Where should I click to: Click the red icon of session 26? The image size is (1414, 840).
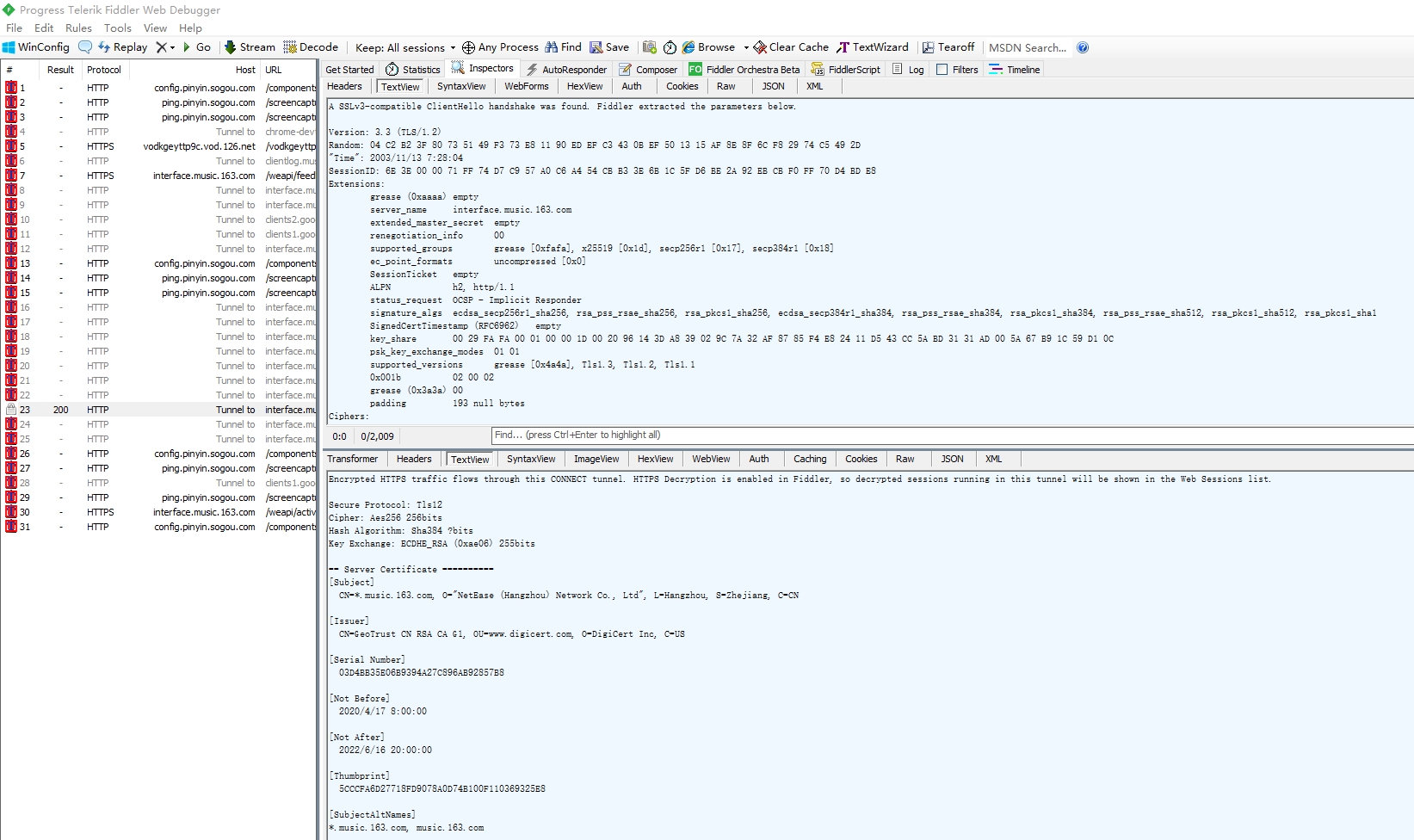click(x=11, y=454)
